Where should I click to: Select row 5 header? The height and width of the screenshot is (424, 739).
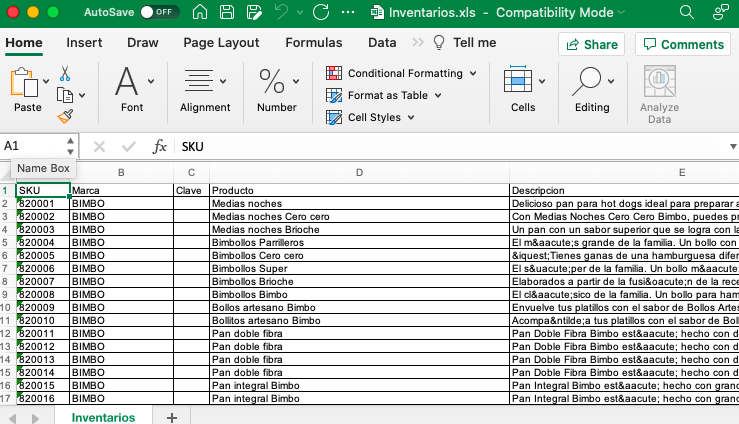pyautogui.click(x=6, y=243)
